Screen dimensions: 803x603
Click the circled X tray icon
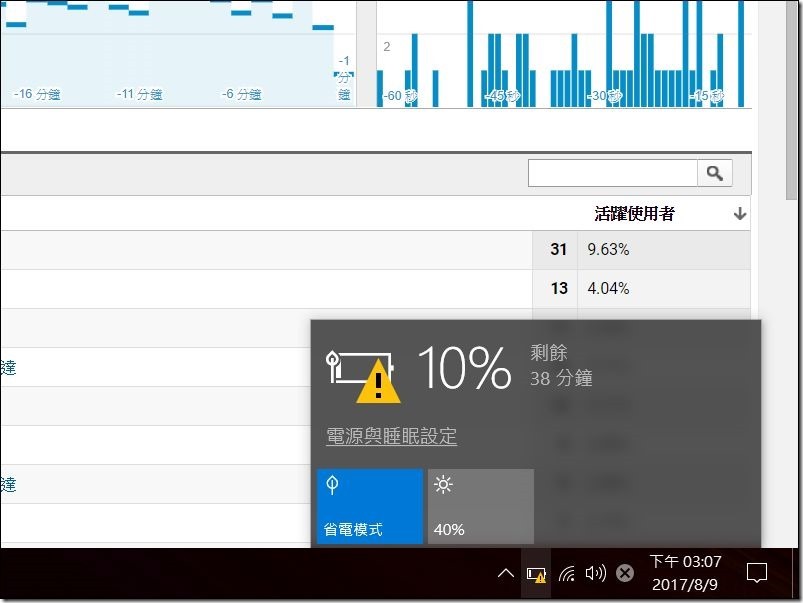click(x=624, y=574)
